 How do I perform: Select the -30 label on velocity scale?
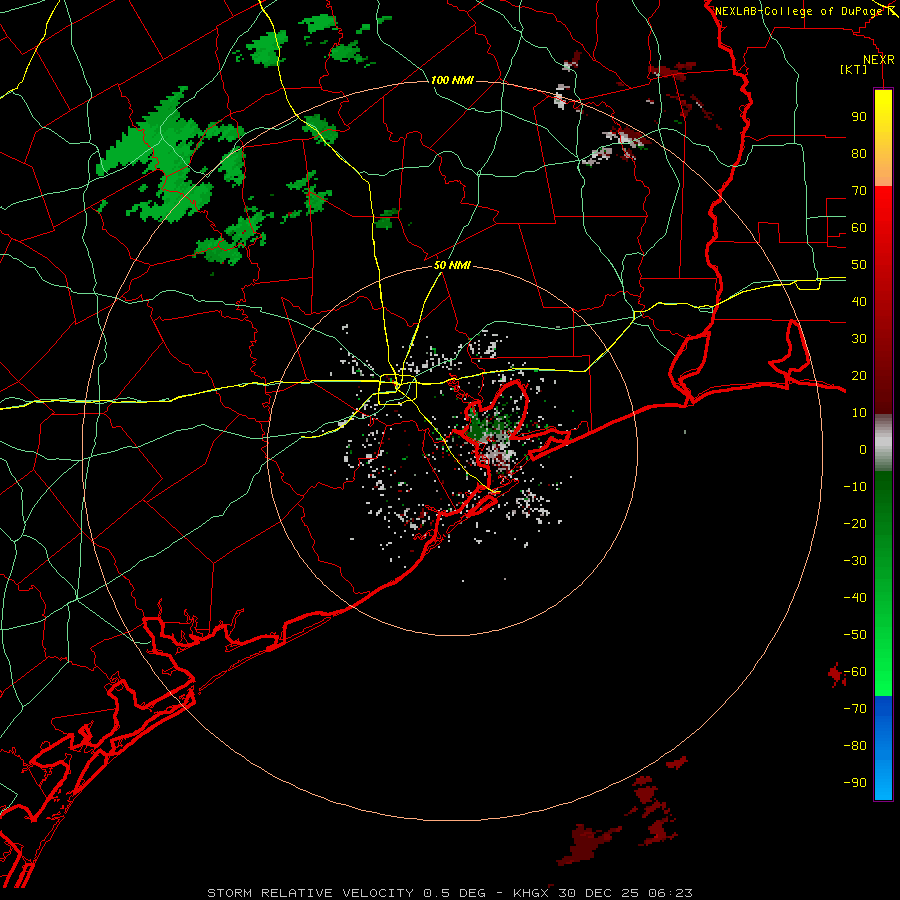click(x=855, y=561)
